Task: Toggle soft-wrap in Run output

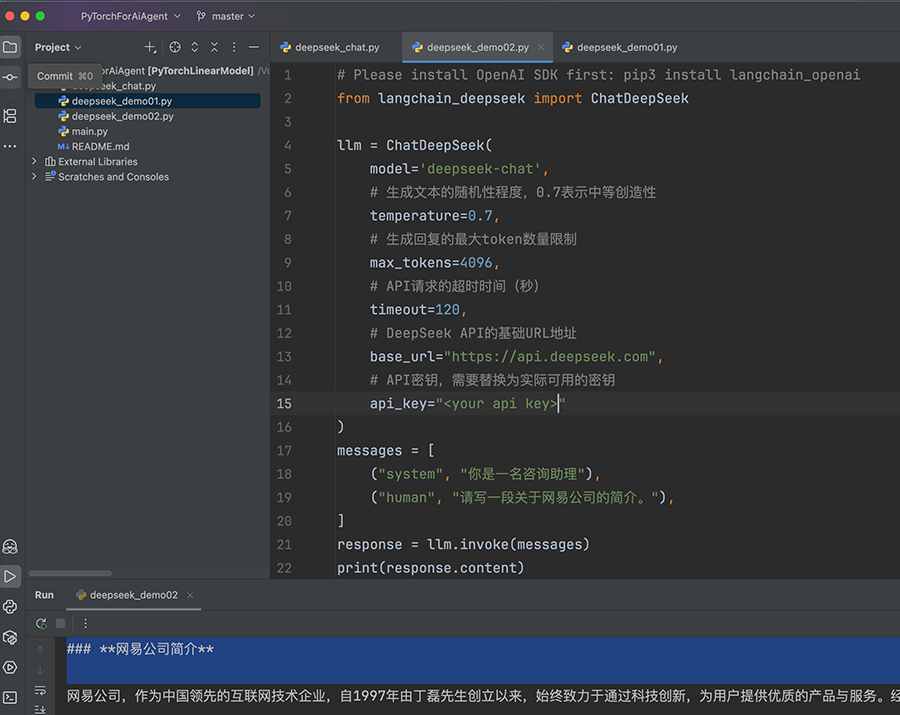Action: pyautogui.click(x=40, y=690)
